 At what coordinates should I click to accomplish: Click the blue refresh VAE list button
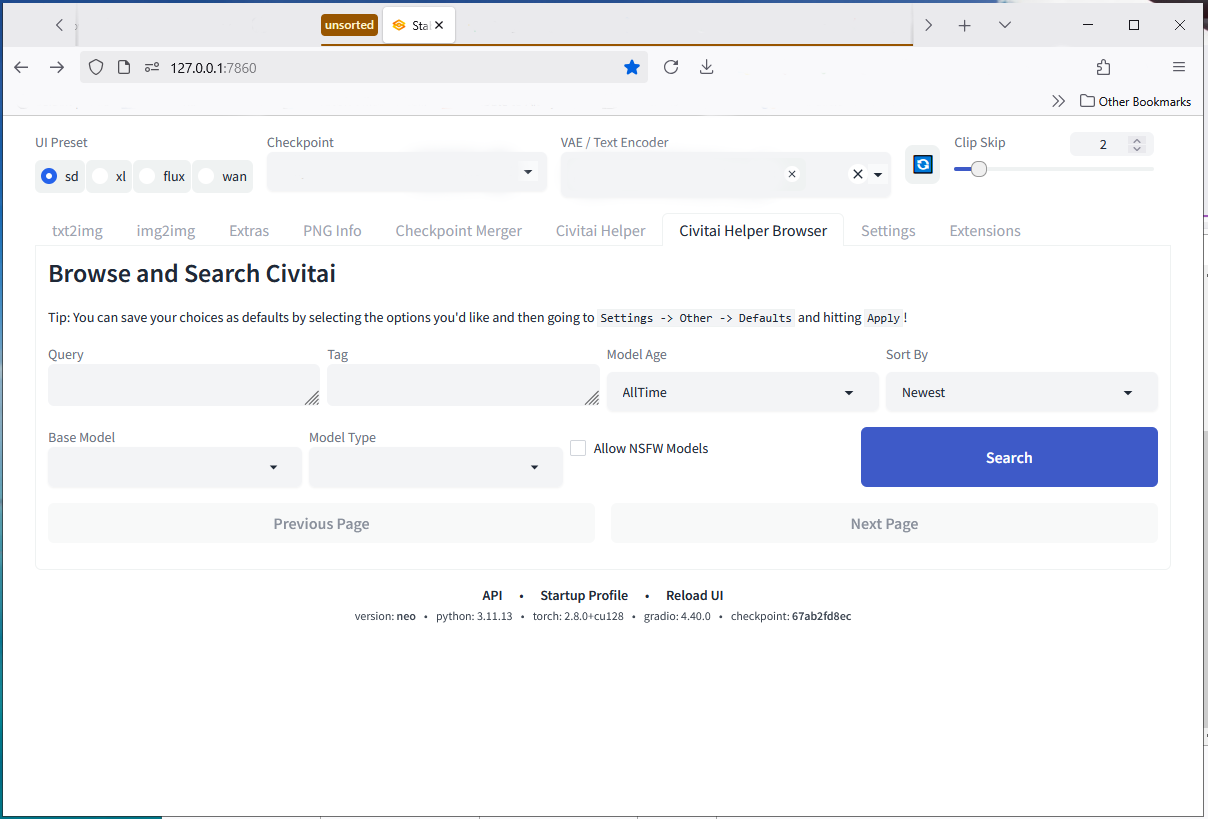(x=923, y=164)
